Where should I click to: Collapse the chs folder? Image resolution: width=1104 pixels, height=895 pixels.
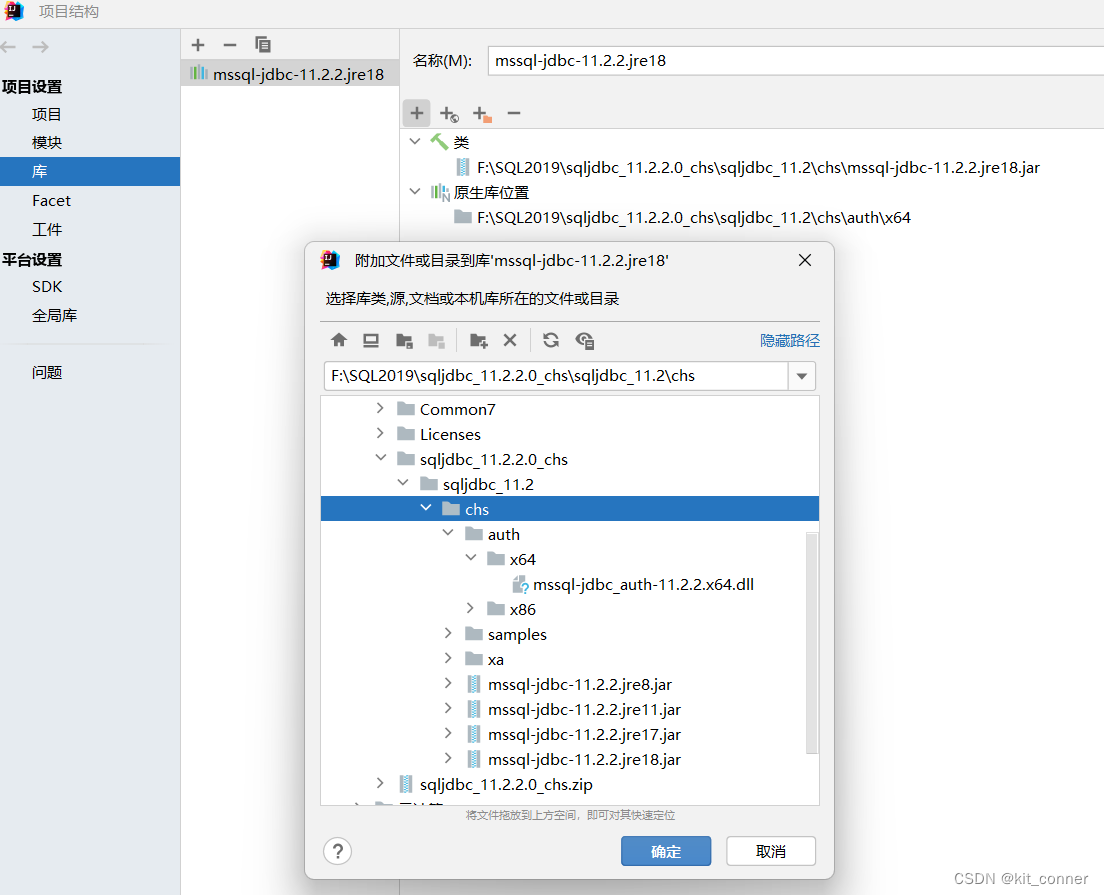coord(426,508)
